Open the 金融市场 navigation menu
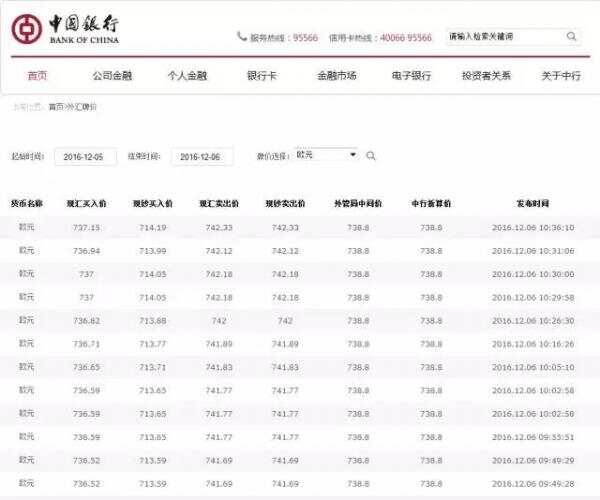This screenshot has width=600, height=500. click(337, 76)
